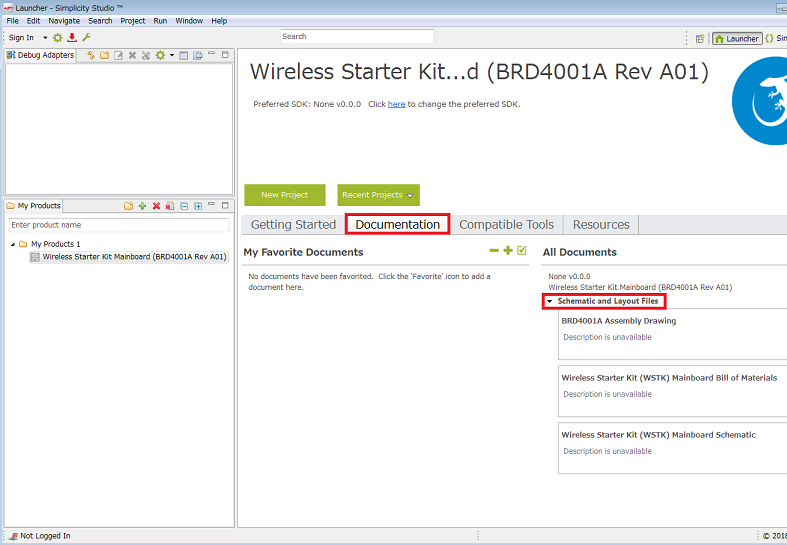Click the green checkmark icon in My Favorite Documents
787x545 pixels.
522,250
